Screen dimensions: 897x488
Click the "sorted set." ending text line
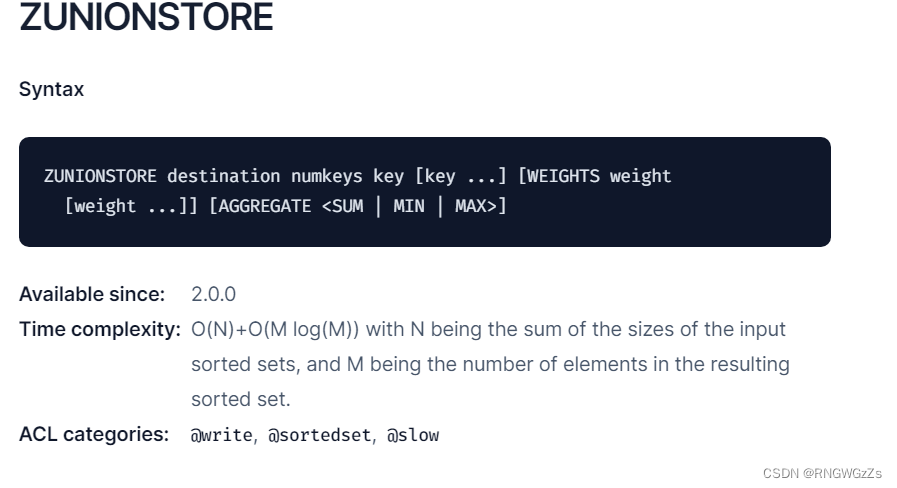coord(241,399)
